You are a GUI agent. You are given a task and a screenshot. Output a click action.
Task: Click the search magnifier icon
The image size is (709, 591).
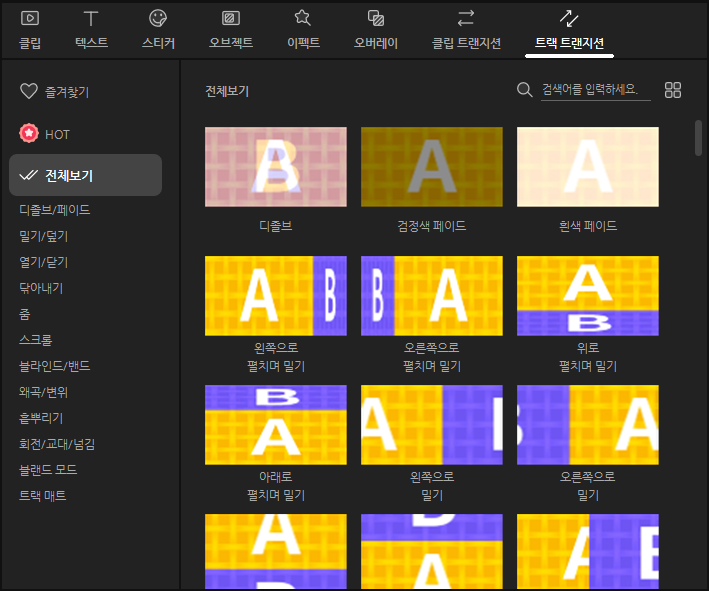click(x=524, y=91)
